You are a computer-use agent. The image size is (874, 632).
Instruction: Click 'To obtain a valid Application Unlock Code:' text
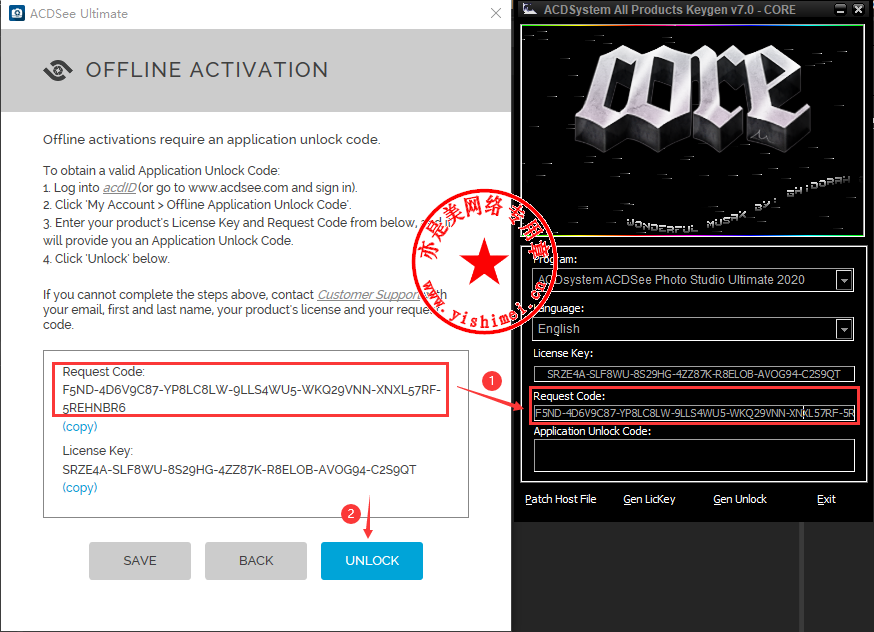tap(162, 171)
